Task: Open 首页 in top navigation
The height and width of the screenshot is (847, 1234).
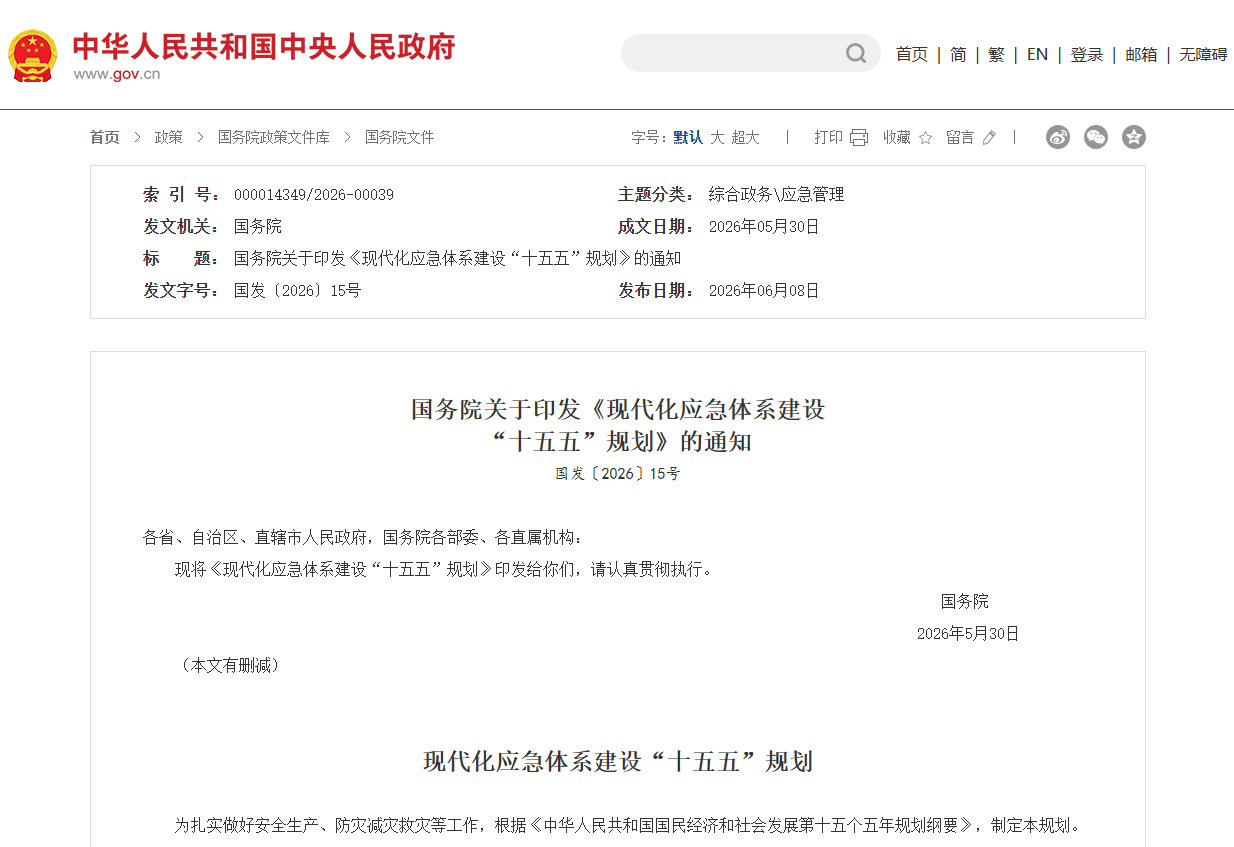Action: [912, 54]
